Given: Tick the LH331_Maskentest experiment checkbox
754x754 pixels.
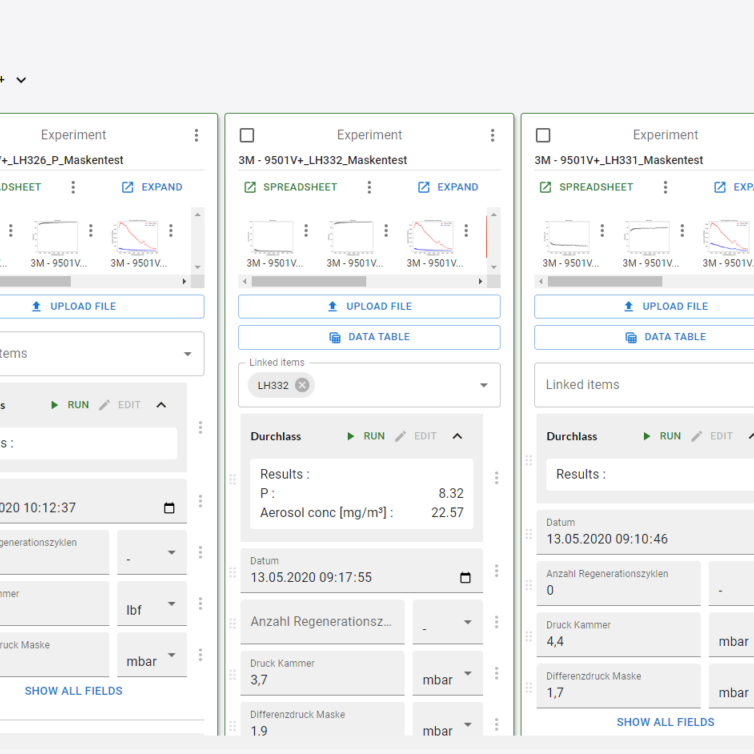Looking at the screenshot, I should (x=543, y=135).
